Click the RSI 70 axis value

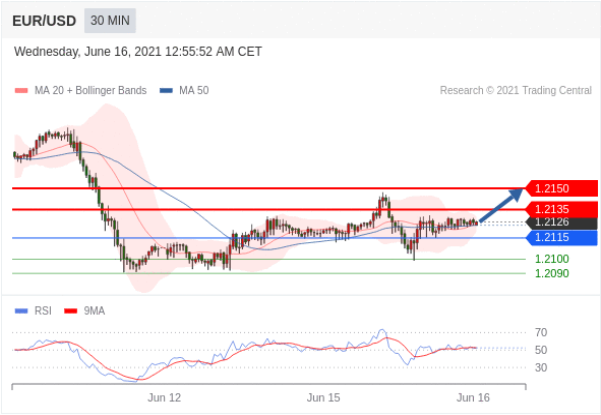pyautogui.click(x=541, y=333)
